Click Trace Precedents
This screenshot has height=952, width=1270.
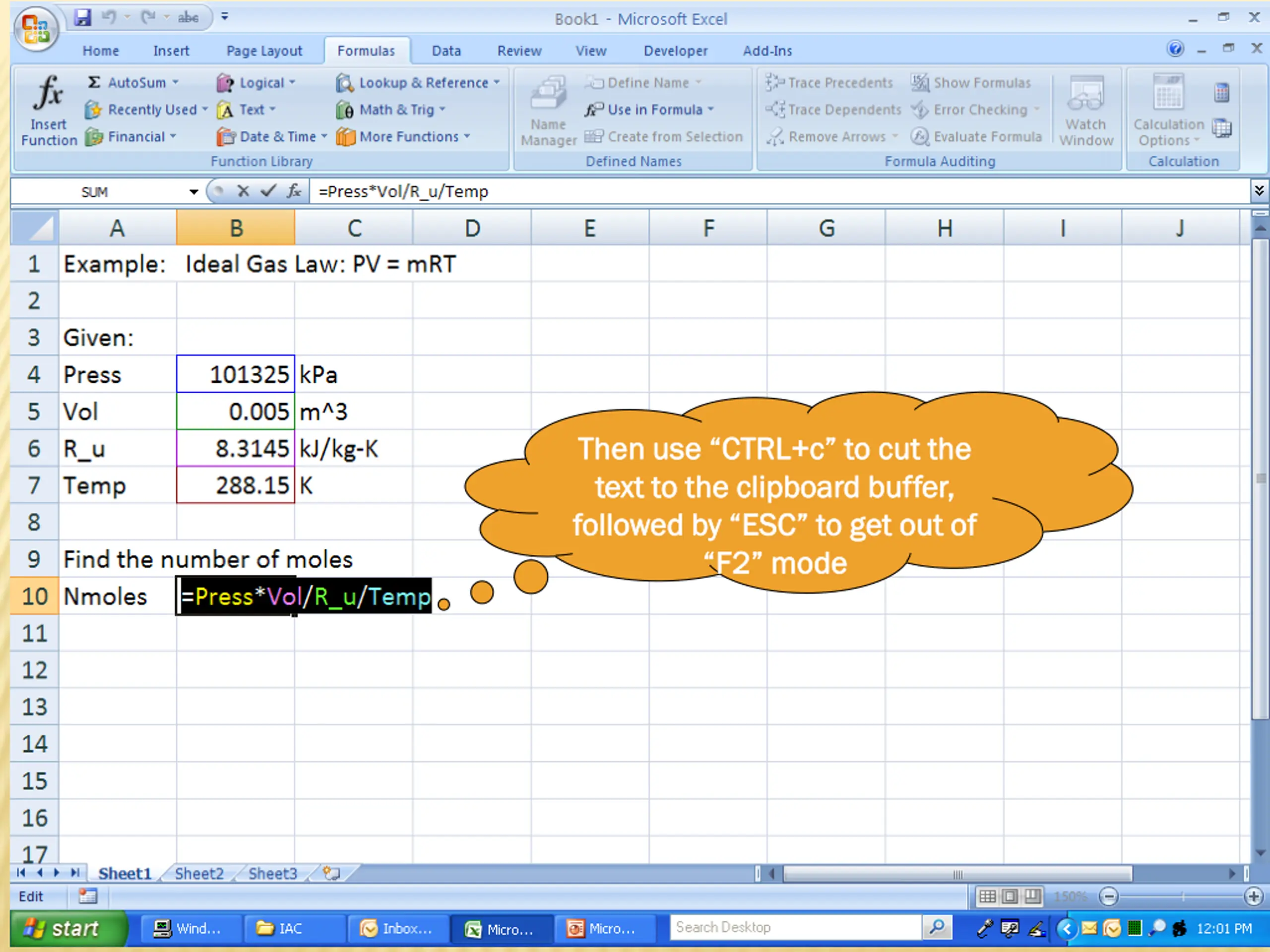click(x=828, y=83)
